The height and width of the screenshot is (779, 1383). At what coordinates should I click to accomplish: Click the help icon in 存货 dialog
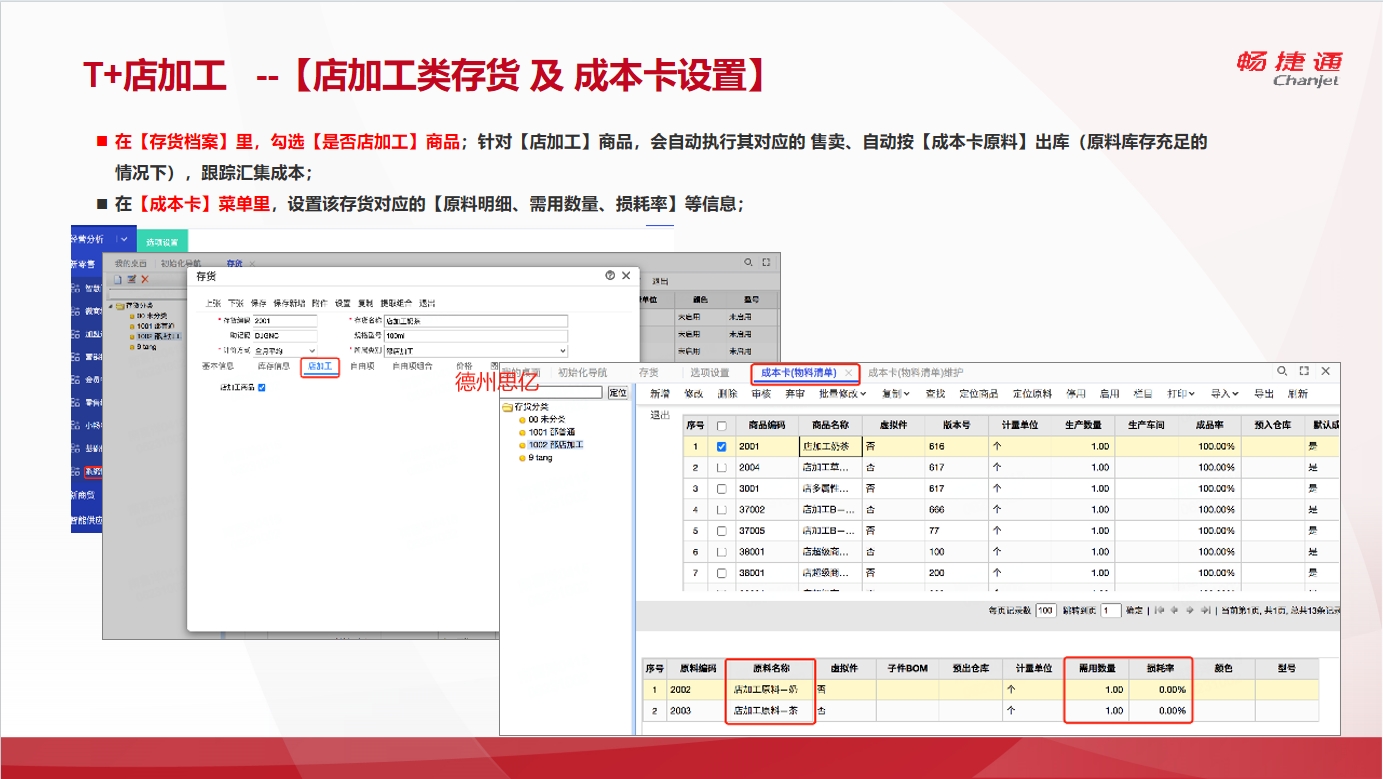pyautogui.click(x=610, y=275)
